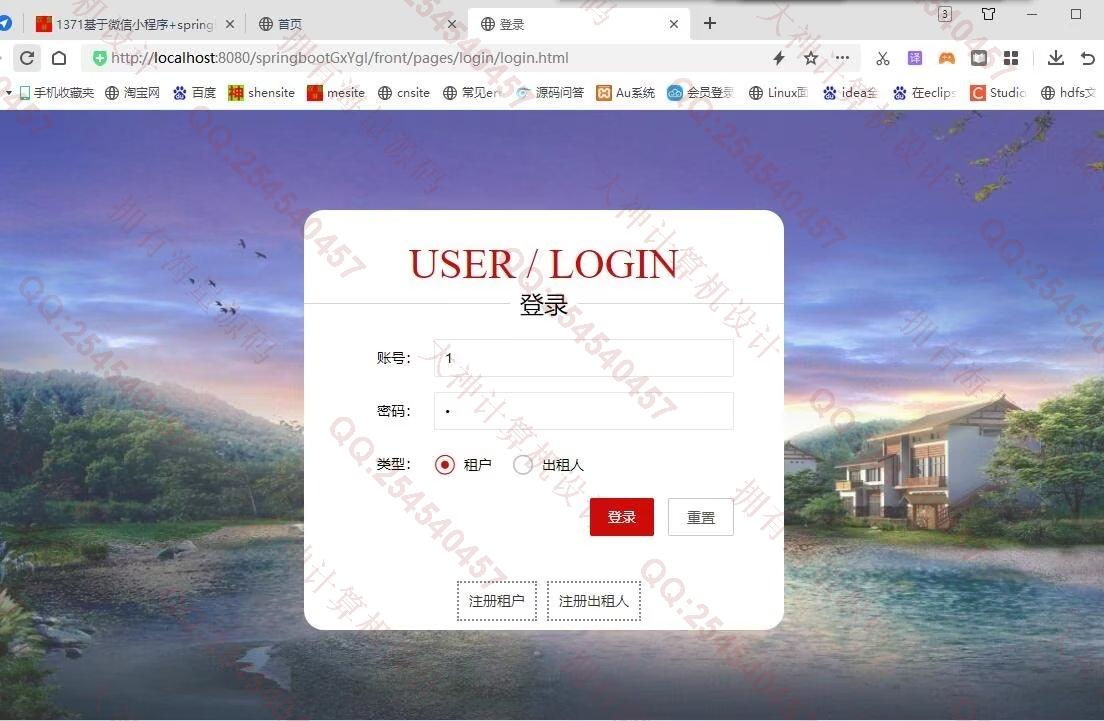Viewport: 1104px width, 721px height.
Task: Click the 注册出租人 register button
Action: pos(594,601)
